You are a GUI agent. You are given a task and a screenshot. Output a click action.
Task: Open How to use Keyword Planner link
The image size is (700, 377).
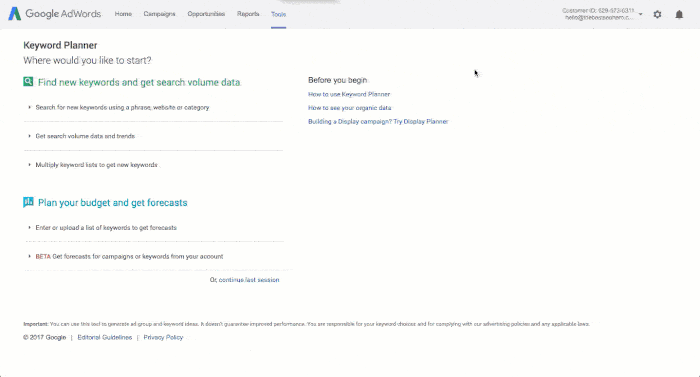click(349, 94)
